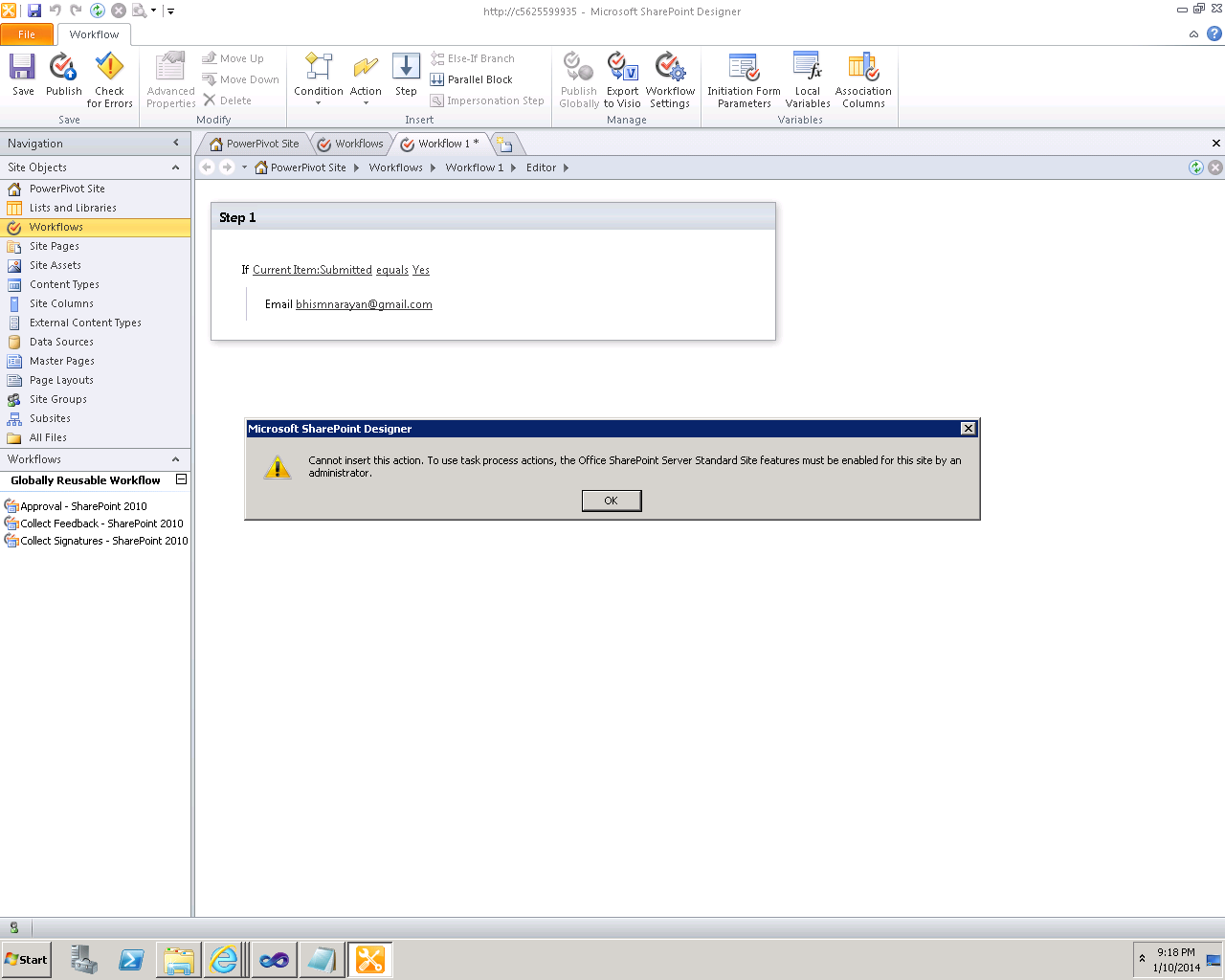Open Association Columns
The width and height of the screenshot is (1225, 980).
pos(863,80)
